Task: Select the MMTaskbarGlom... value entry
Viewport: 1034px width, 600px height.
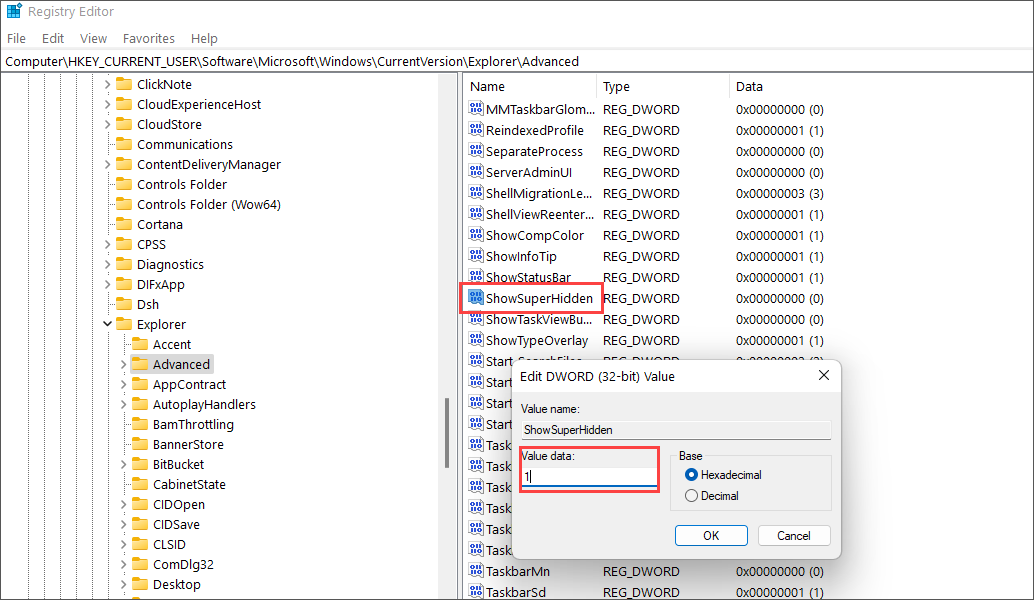Action: 530,109
